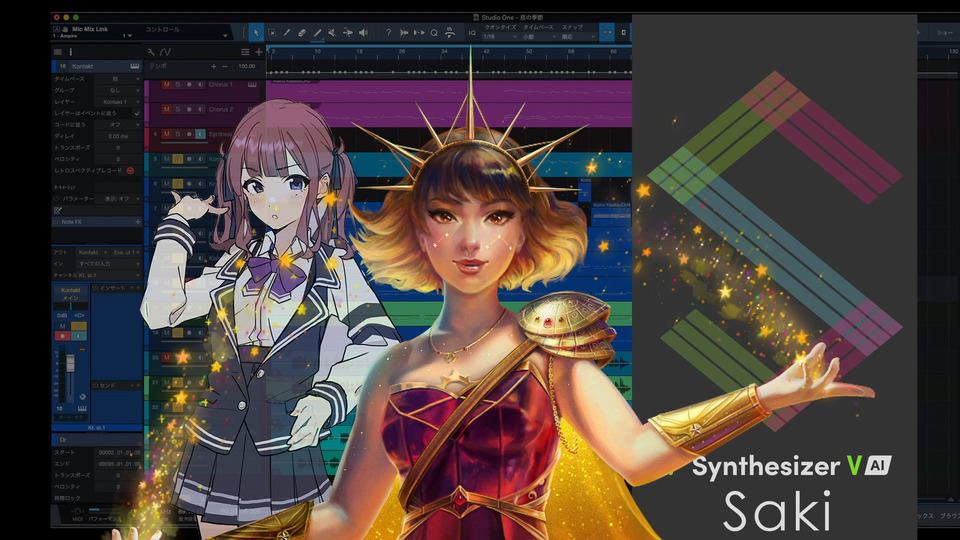Click channel Solo button in mixer strip
Screen dimensions: 960x540
(79, 326)
